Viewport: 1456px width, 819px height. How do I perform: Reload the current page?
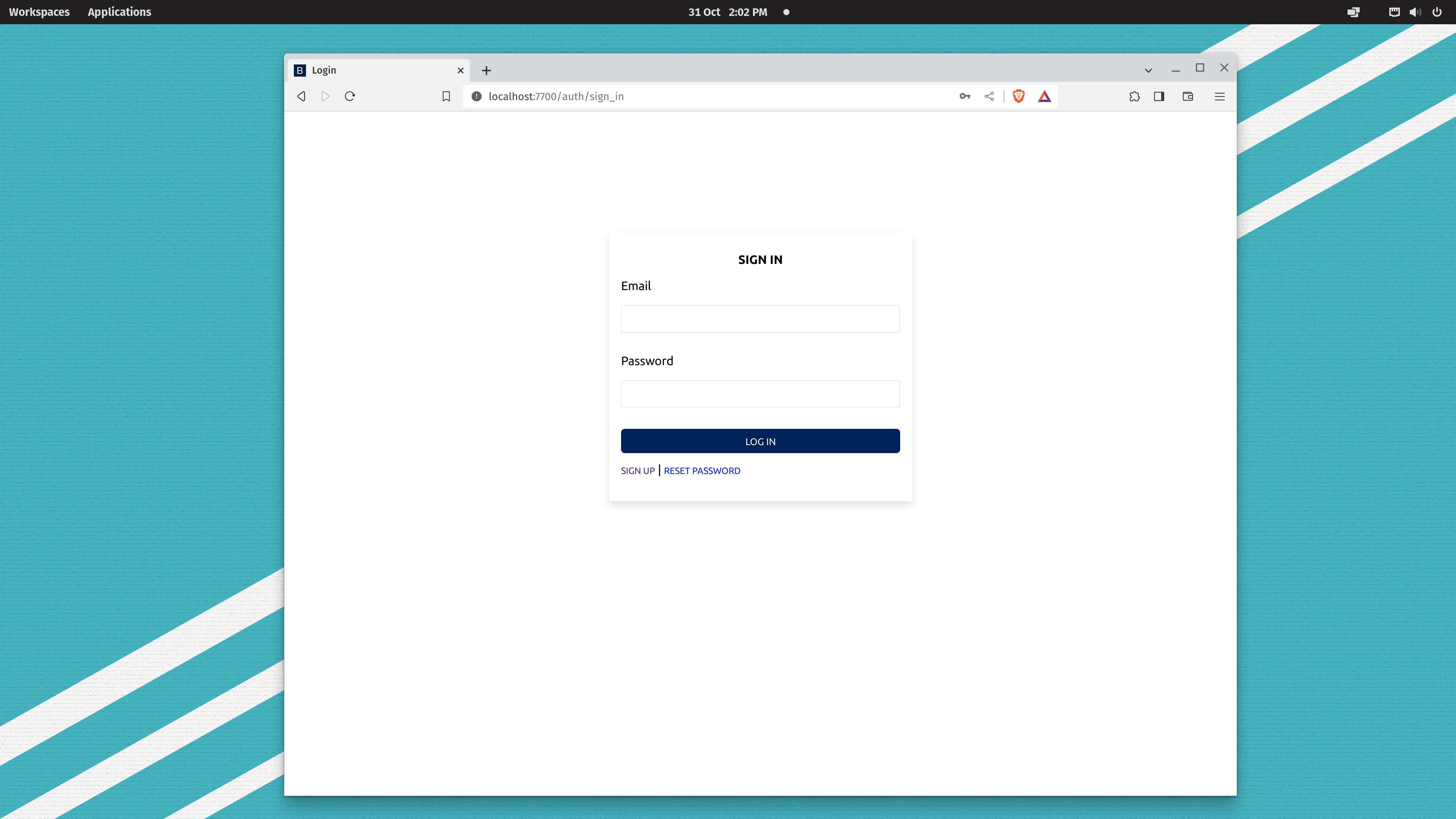pyautogui.click(x=350, y=97)
